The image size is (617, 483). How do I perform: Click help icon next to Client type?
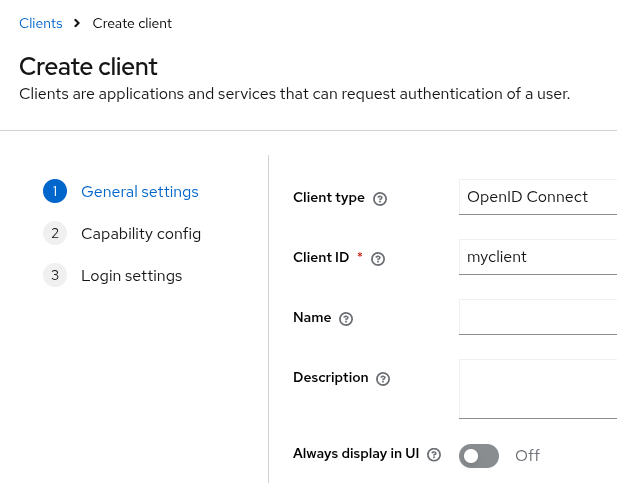pos(380,199)
